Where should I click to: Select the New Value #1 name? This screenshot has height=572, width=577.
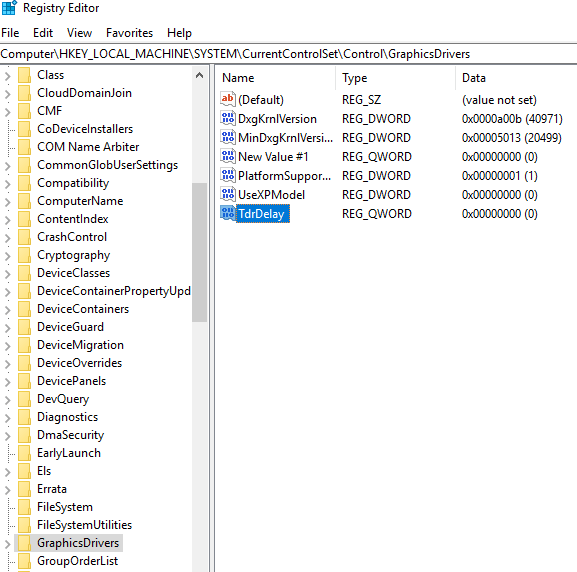273,156
